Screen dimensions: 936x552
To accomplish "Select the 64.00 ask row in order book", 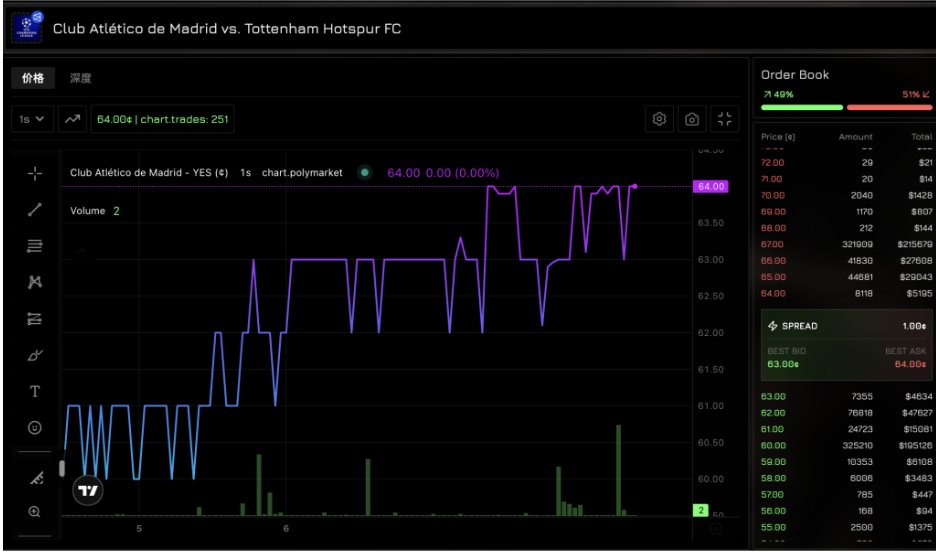I will coord(846,294).
